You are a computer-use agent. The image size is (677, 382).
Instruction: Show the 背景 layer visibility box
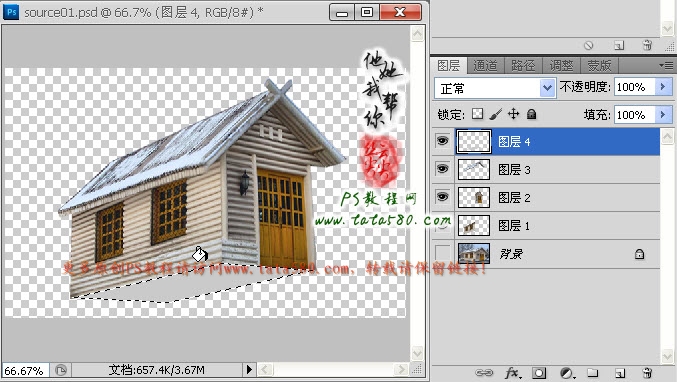(x=442, y=253)
